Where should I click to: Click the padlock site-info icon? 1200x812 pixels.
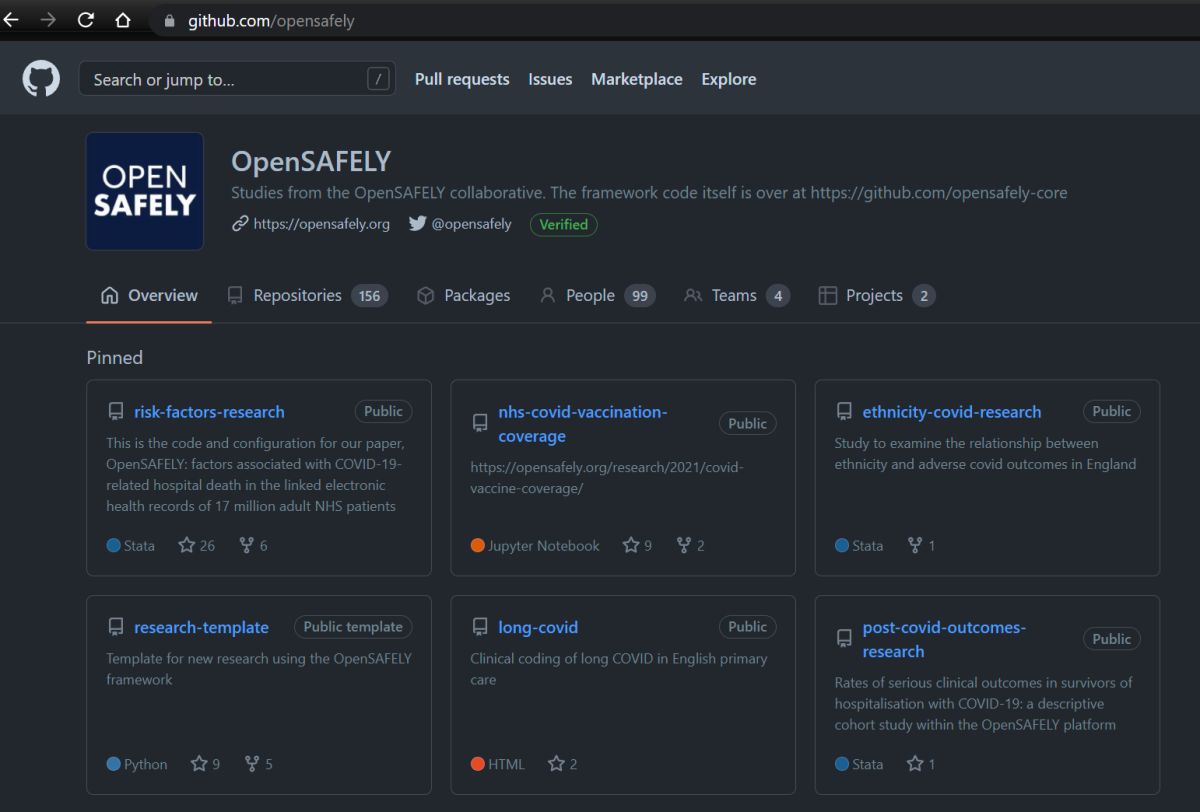169,21
